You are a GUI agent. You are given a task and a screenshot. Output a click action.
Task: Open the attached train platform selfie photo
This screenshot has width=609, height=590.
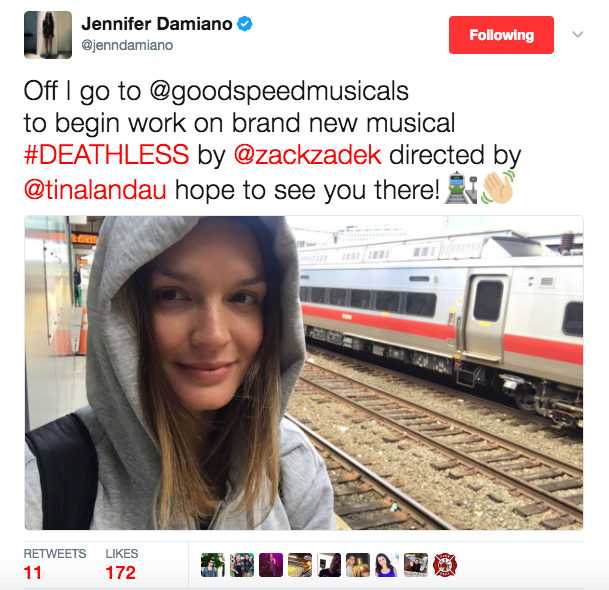[x=304, y=373]
